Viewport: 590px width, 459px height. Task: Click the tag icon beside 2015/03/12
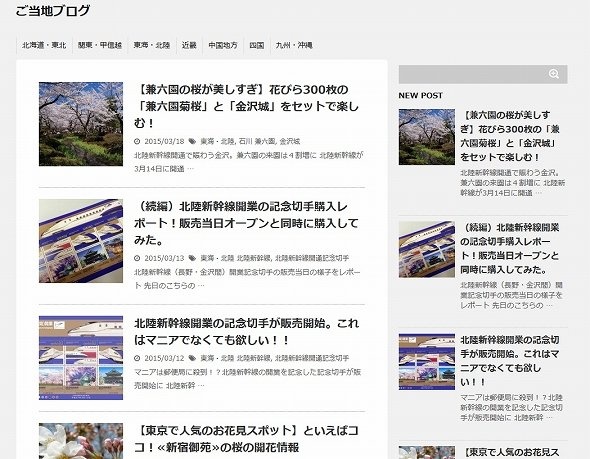coord(192,358)
